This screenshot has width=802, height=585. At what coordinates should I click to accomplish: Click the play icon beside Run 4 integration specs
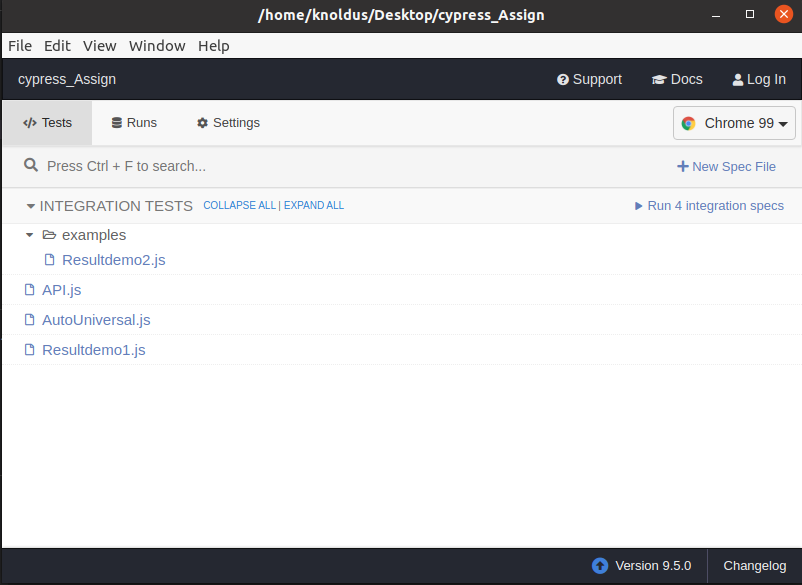[x=638, y=206]
